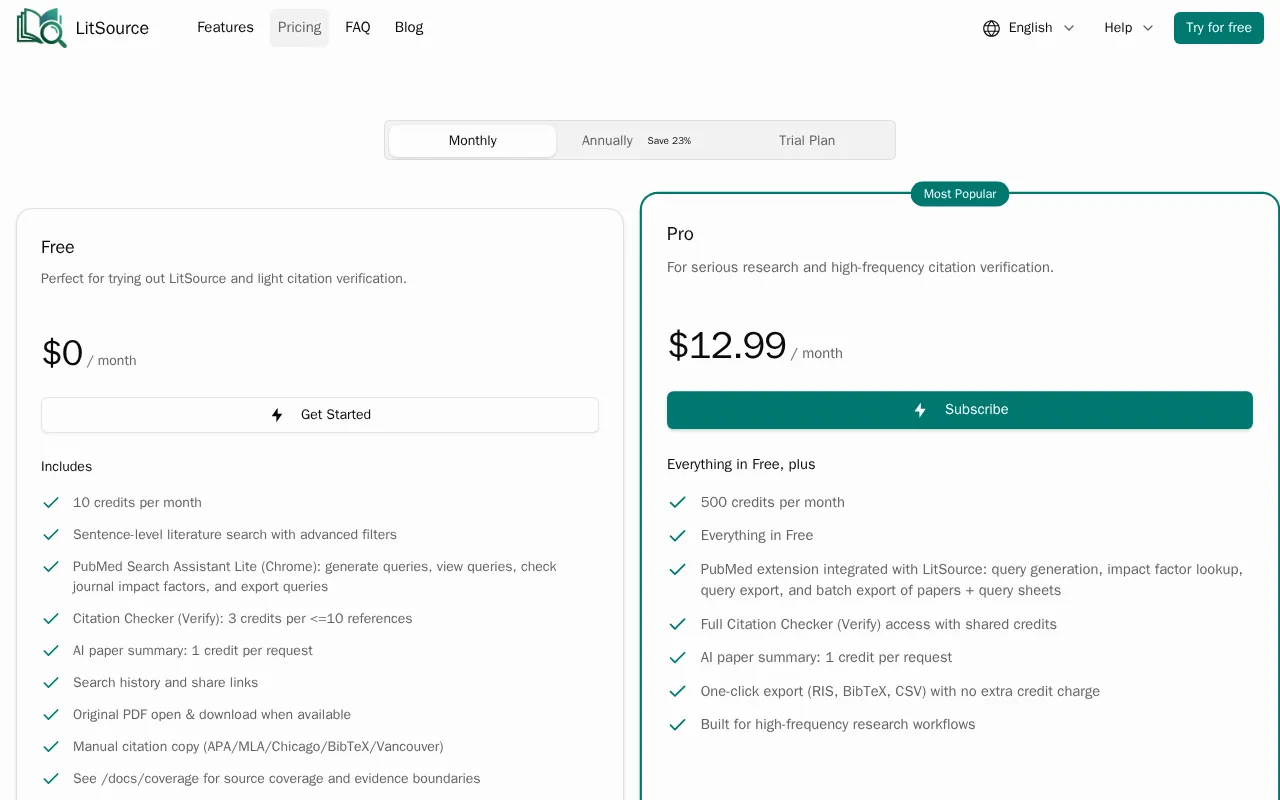The width and height of the screenshot is (1280, 800).
Task: Click "Everything in Free, plus" heading
Action: pos(741,465)
